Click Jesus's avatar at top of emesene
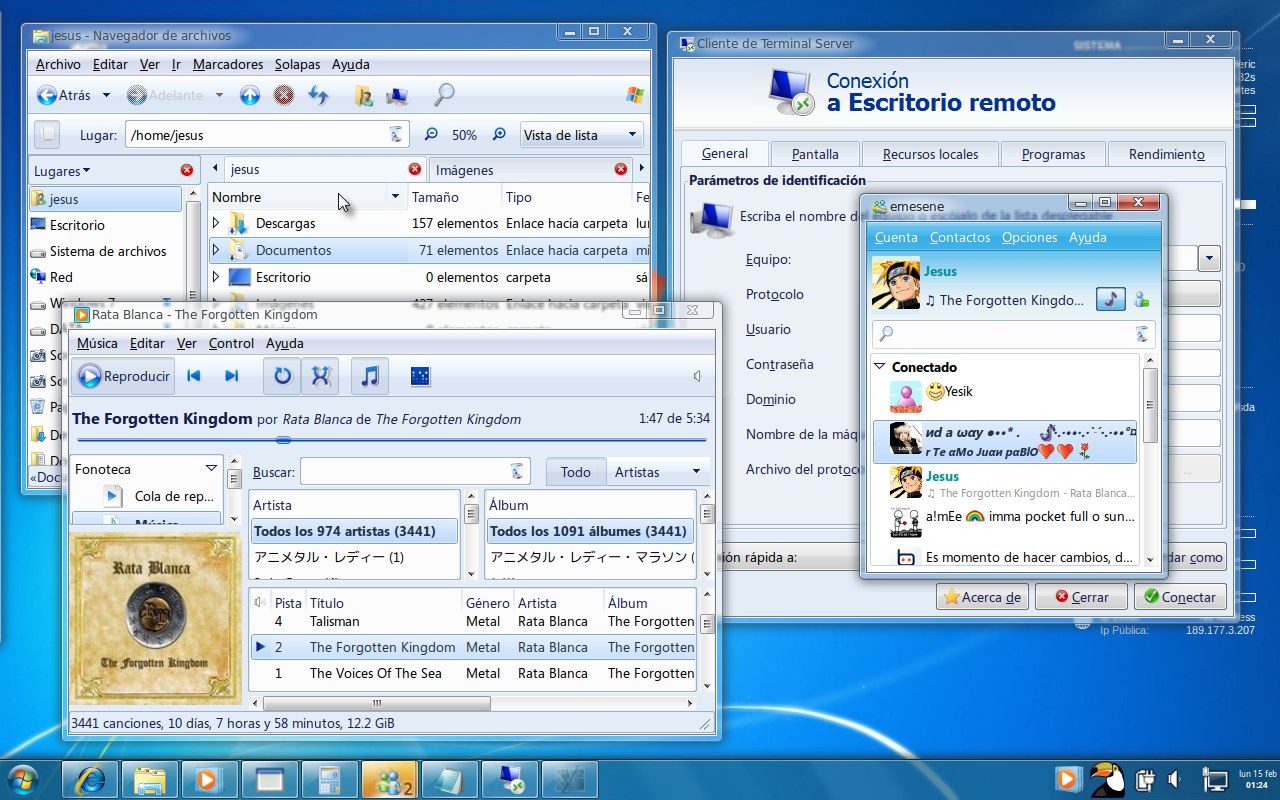Image resolution: width=1280 pixels, height=800 pixels. (x=896, y=285)
